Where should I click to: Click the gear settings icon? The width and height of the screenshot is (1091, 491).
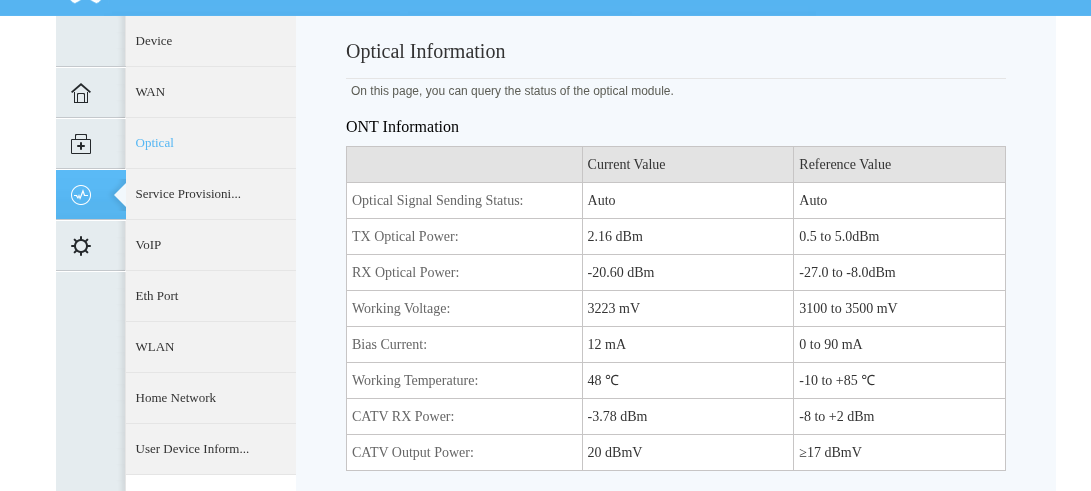click(81, 246)
